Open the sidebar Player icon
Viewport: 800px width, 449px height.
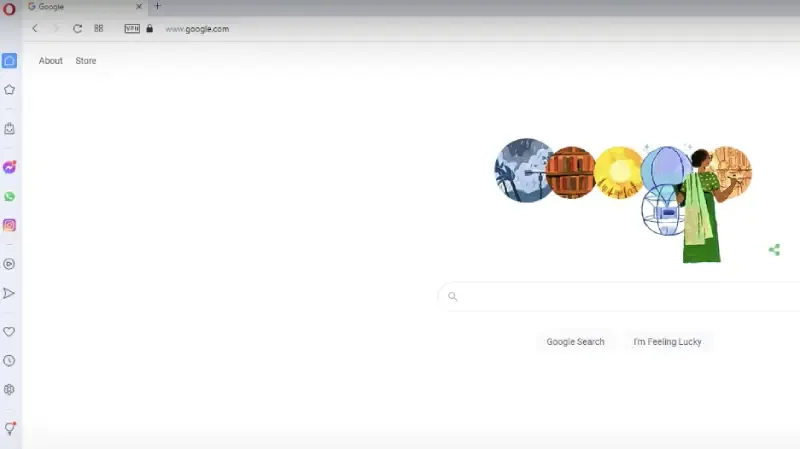coord(9,264)
